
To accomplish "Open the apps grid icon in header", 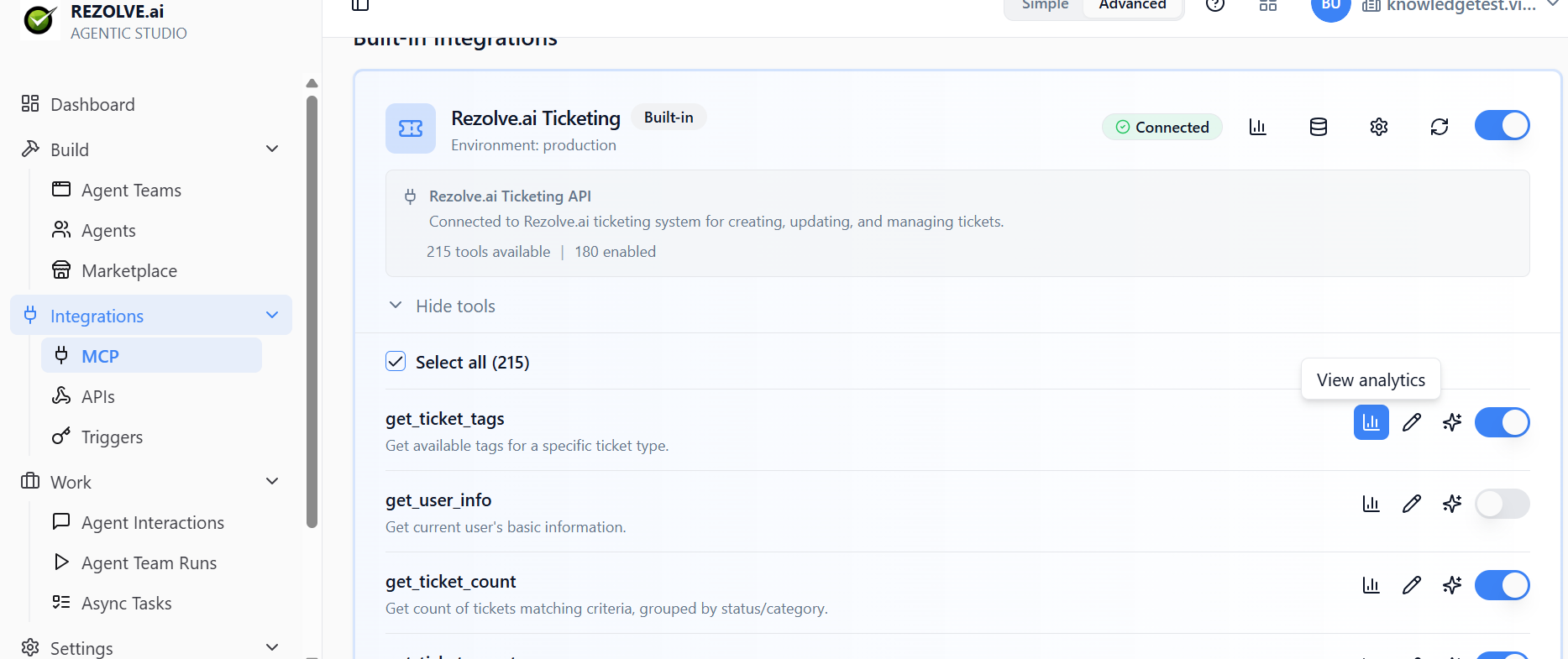I will tap(1268, 5).
